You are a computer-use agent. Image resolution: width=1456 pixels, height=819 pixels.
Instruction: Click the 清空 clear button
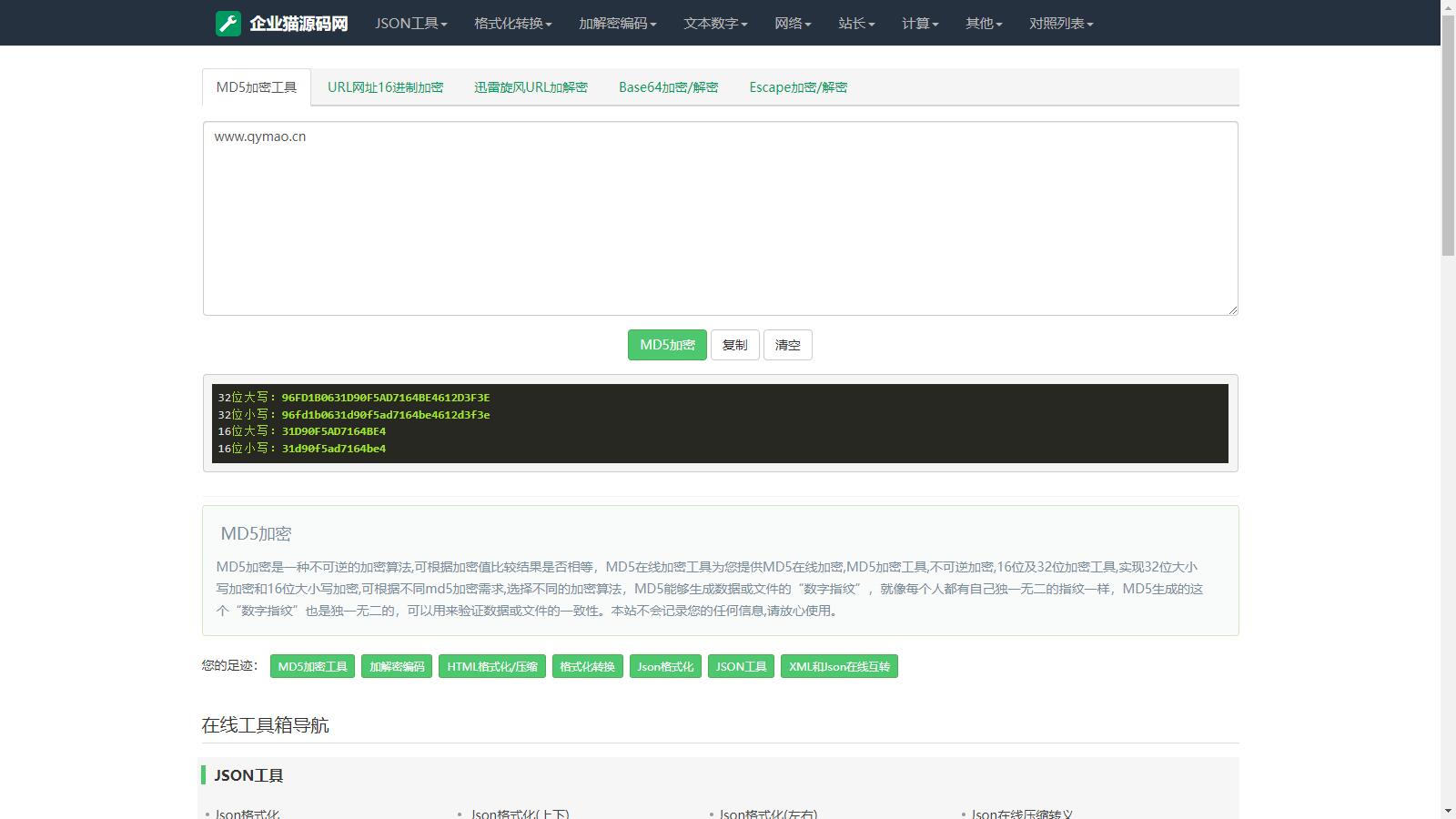click(x=787, y=345)
